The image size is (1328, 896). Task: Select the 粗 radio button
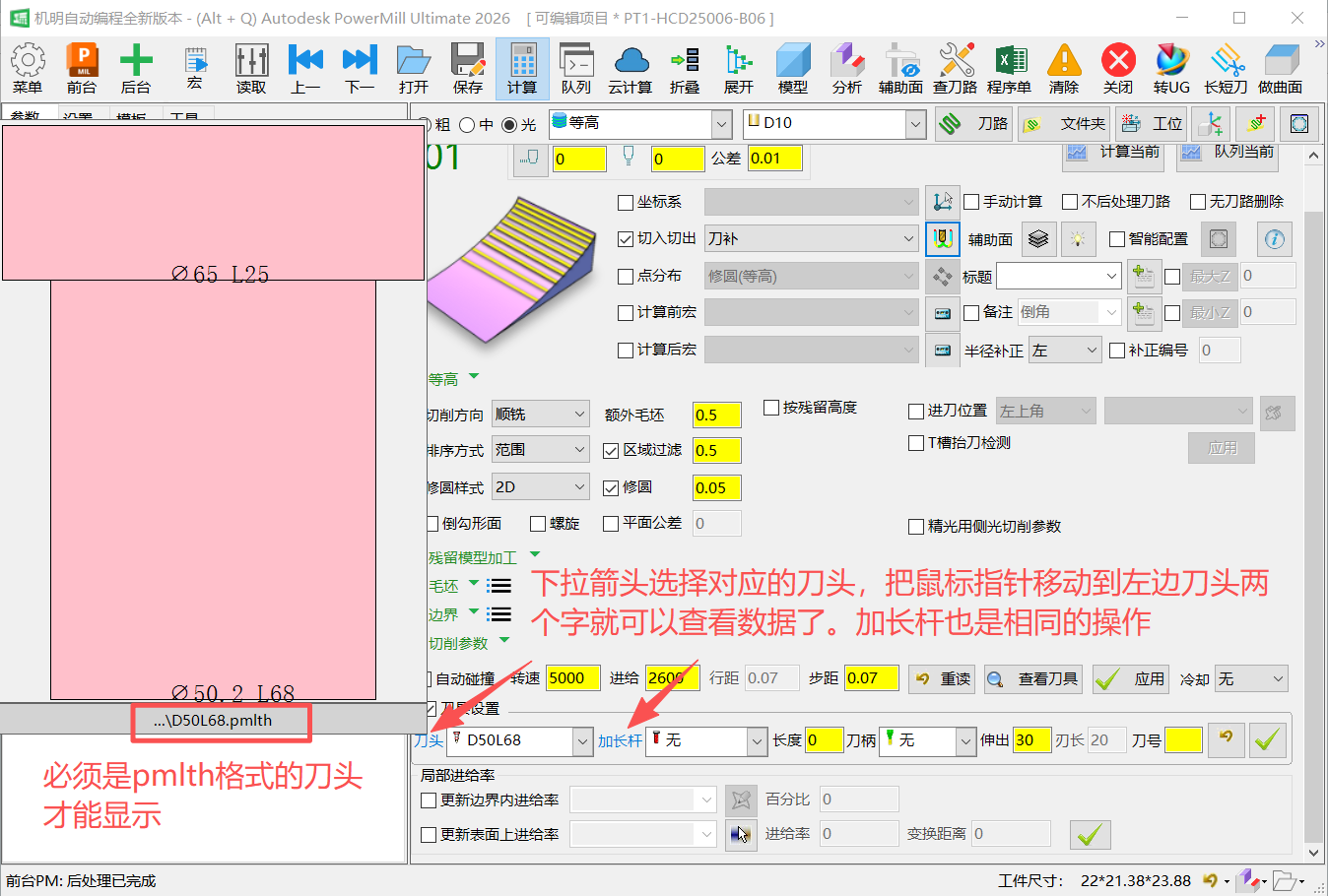[x=426, y=125]
